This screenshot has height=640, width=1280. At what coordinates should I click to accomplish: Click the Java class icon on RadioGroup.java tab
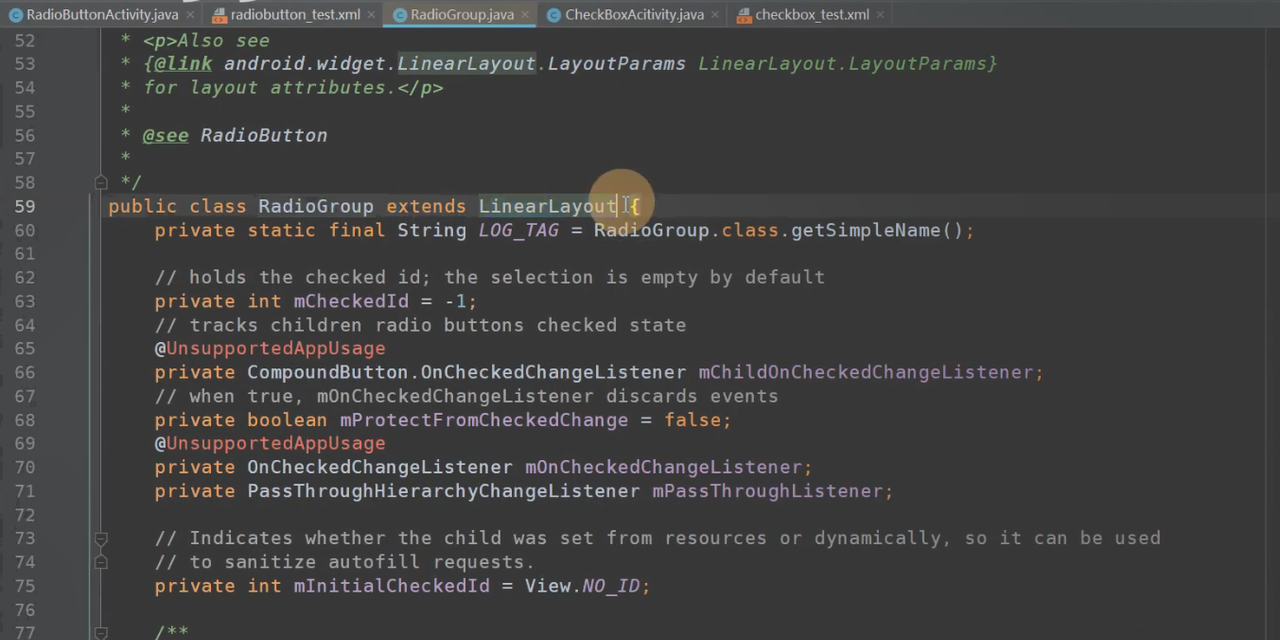(x=400, y=14)
